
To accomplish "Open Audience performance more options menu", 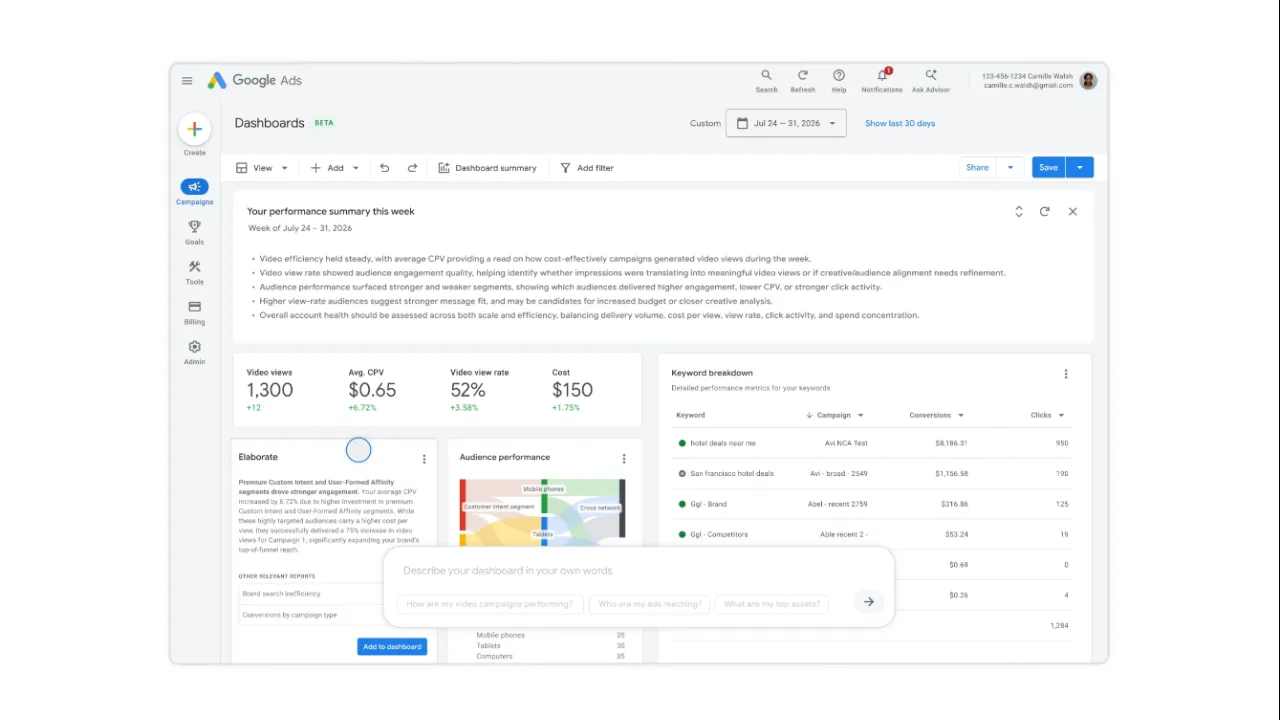I will coord(624,459).
